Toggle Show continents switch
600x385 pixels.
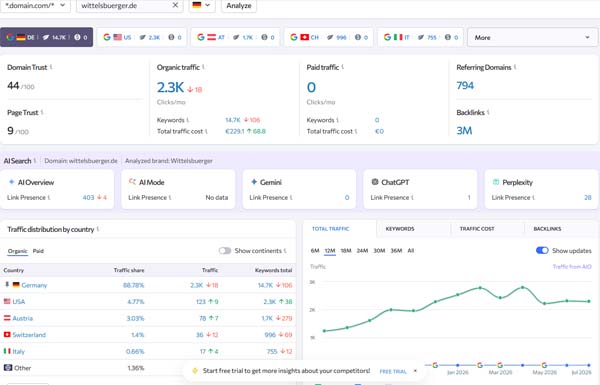pos(225,251)
